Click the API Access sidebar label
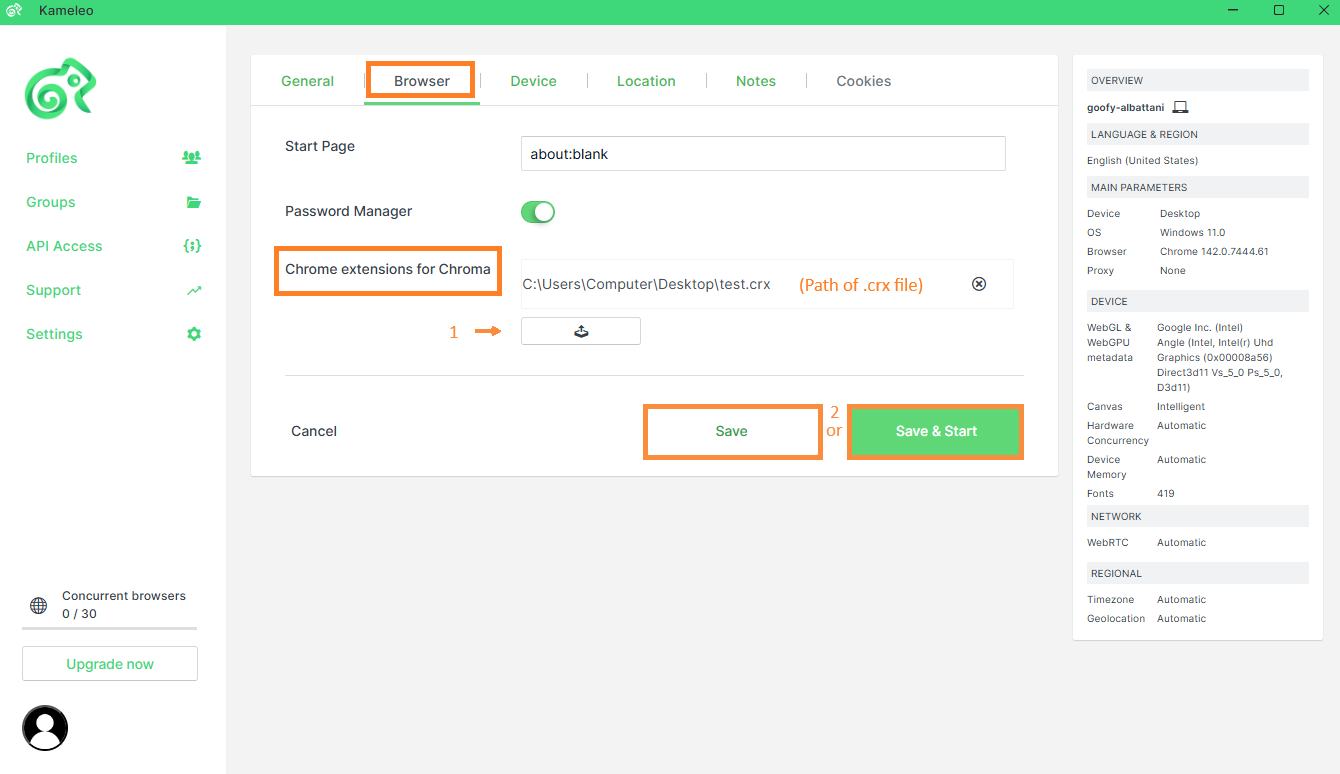 pyautogui.click(x=64, y=246)
